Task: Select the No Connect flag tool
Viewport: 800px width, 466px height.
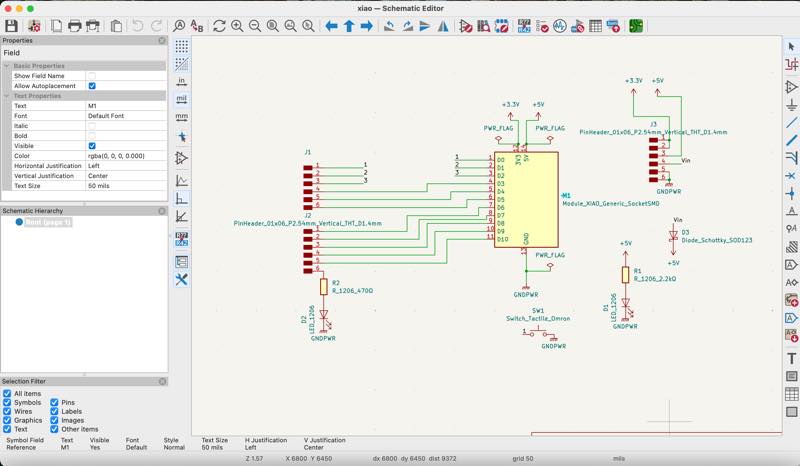Action: [791, 176]
